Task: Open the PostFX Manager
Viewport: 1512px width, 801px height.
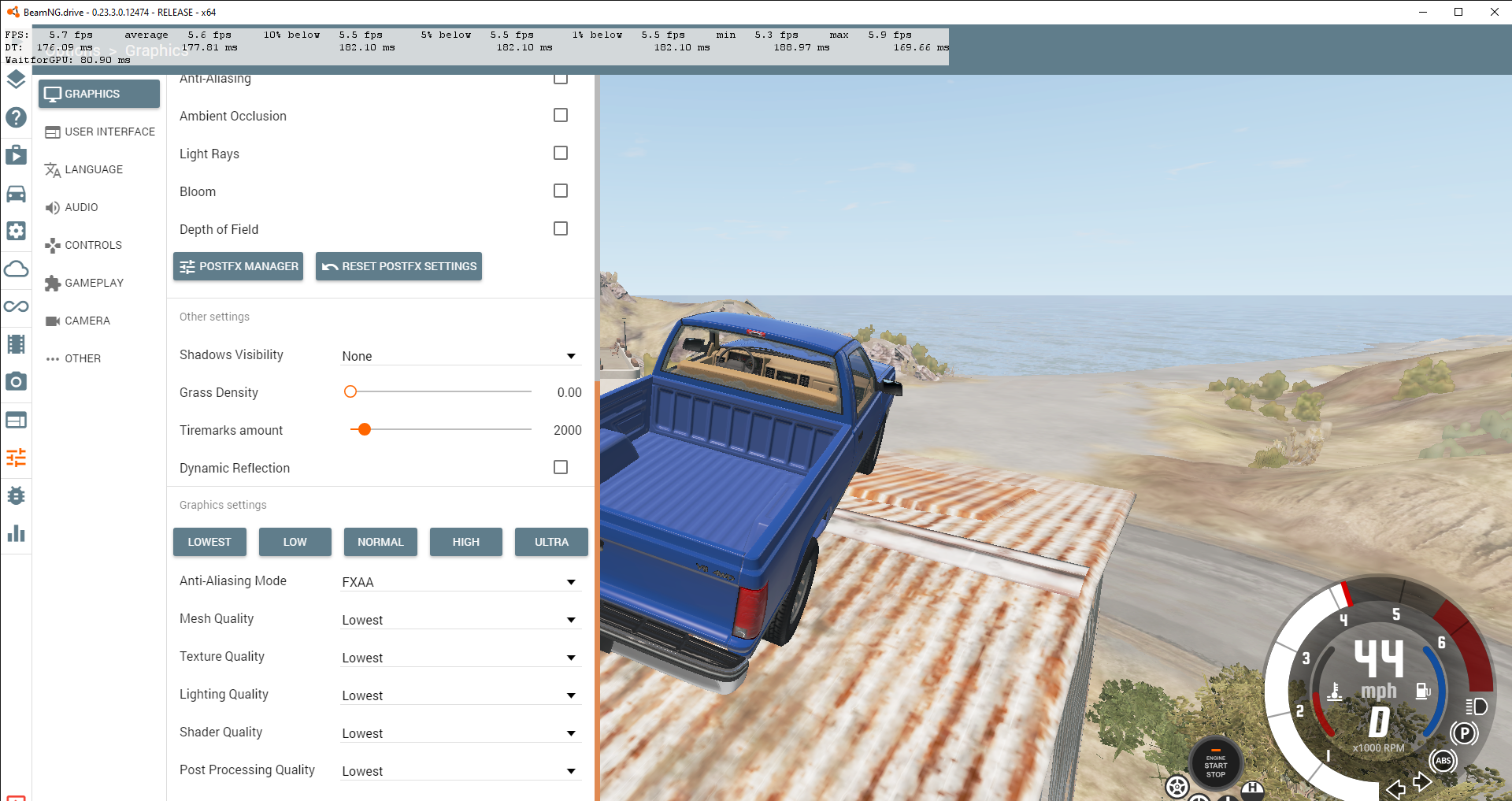Action: pyautogui.click(x=239, y=266)
